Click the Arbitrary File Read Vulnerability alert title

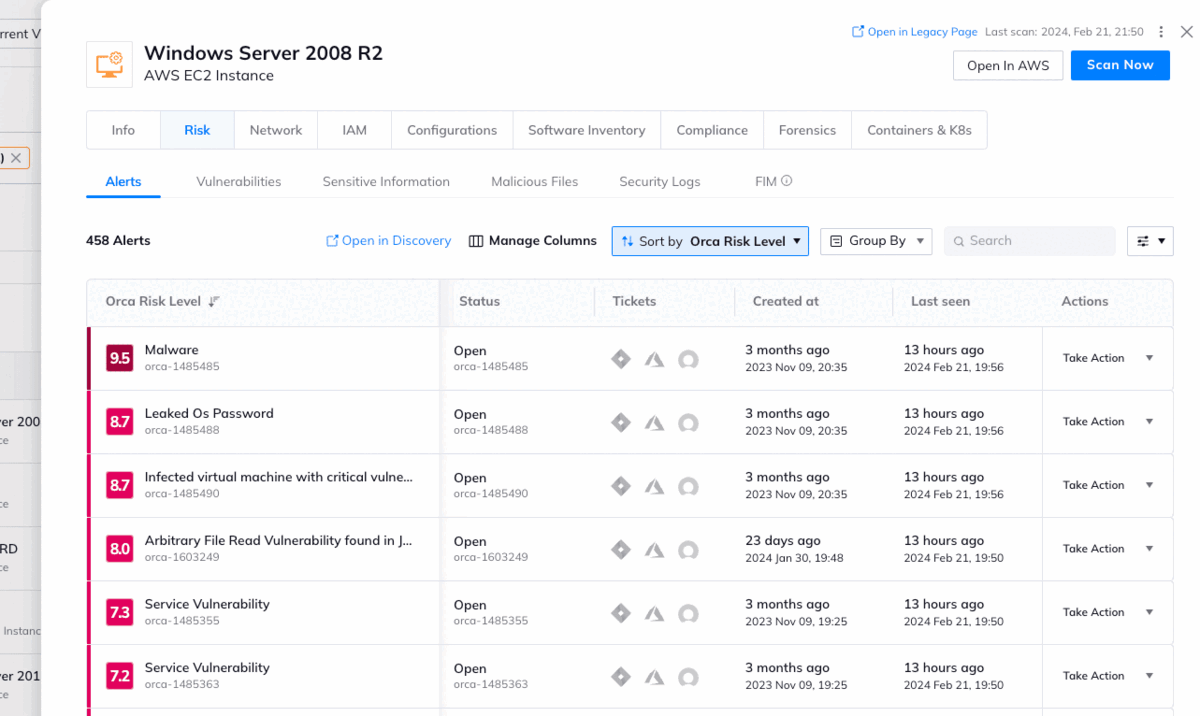pos(278,540)
